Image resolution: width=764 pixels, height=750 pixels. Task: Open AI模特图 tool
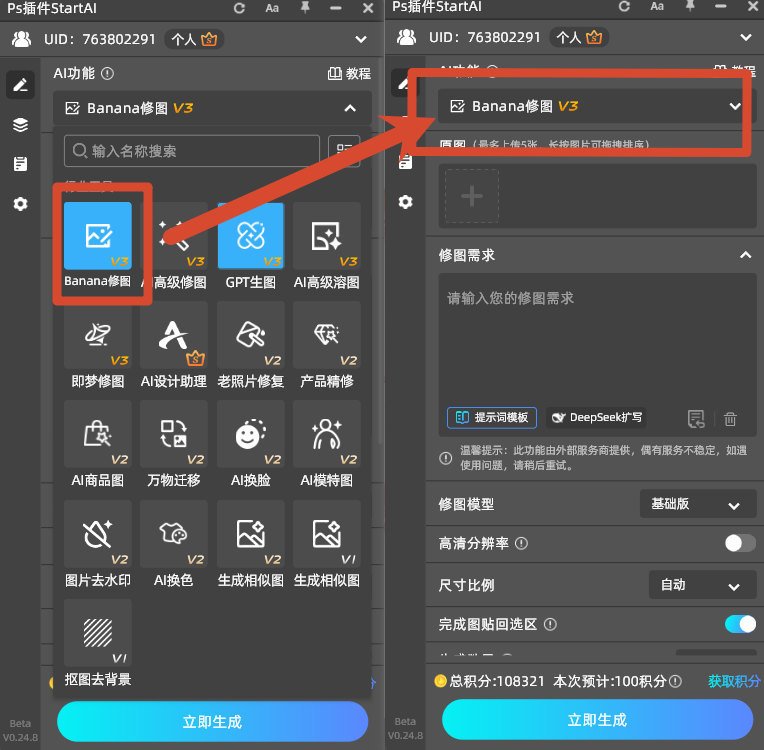[326, 434]
